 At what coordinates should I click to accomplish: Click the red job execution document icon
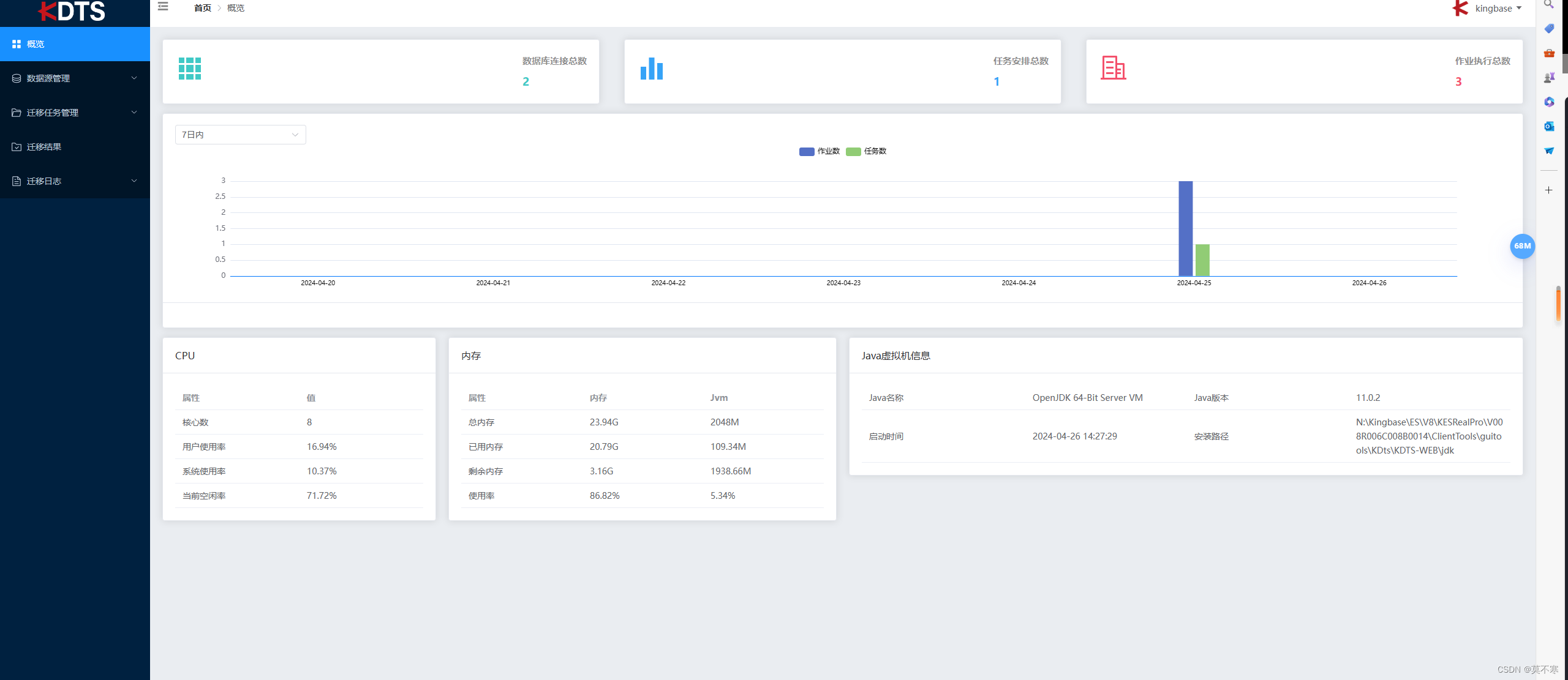1113,68
